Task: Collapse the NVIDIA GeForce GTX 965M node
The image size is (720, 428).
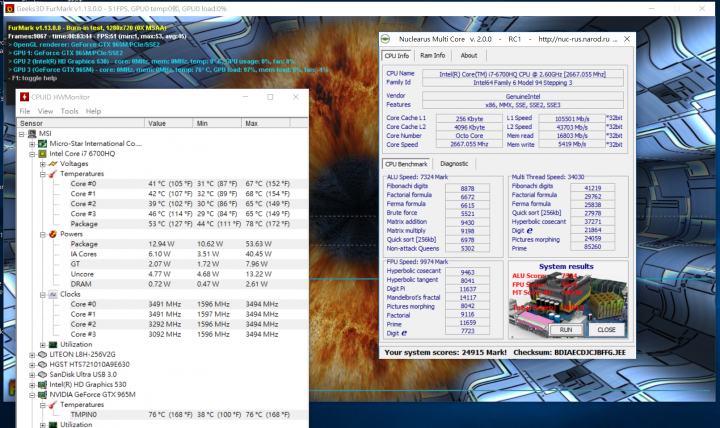Action: tap(32, 395)
